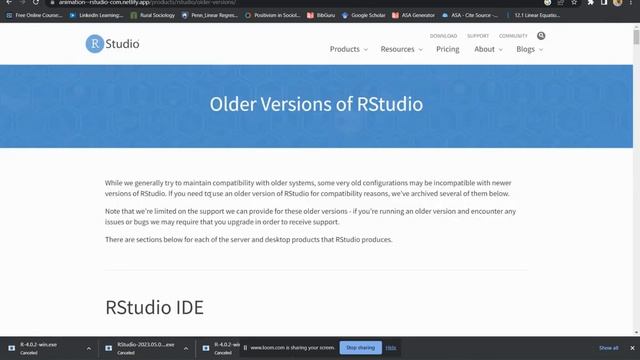
Task: Open options arrow for first R-4.0.2-win.exe download
Action: tap(89, 349)
